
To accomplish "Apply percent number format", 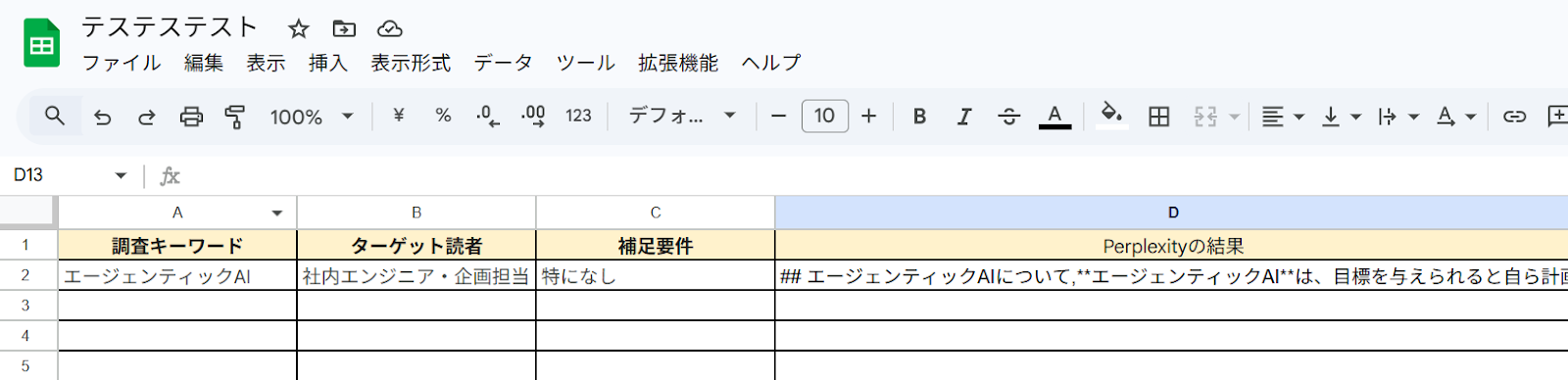I will click(443, 116).
